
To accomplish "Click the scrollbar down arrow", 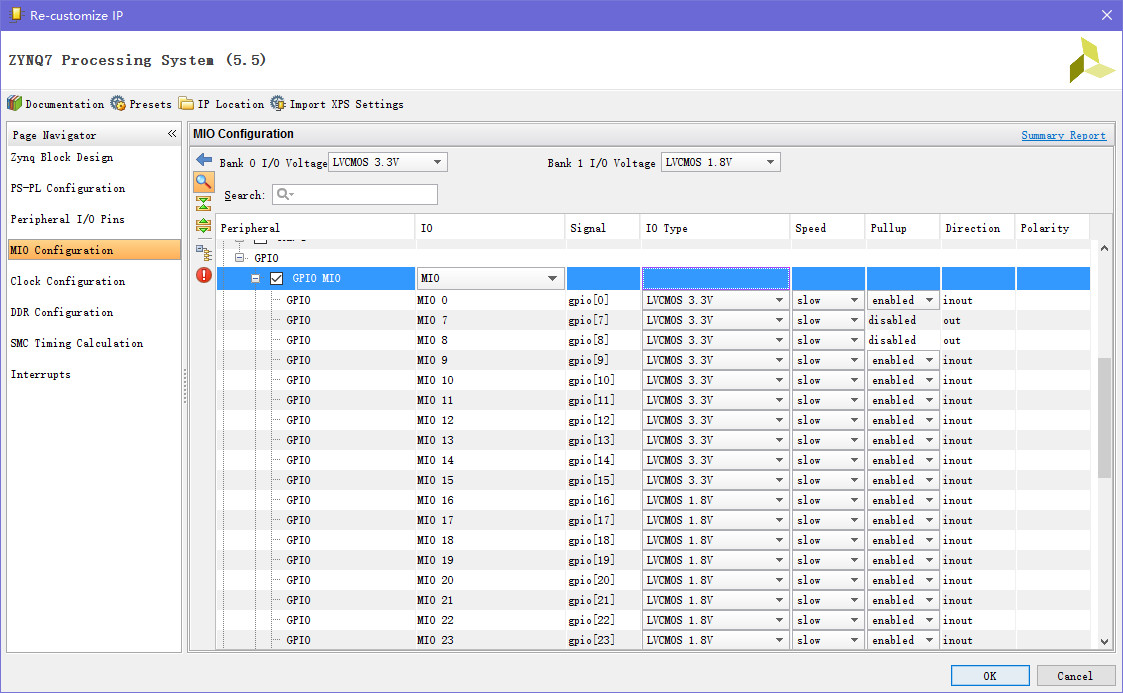I will pos(1104,642).
